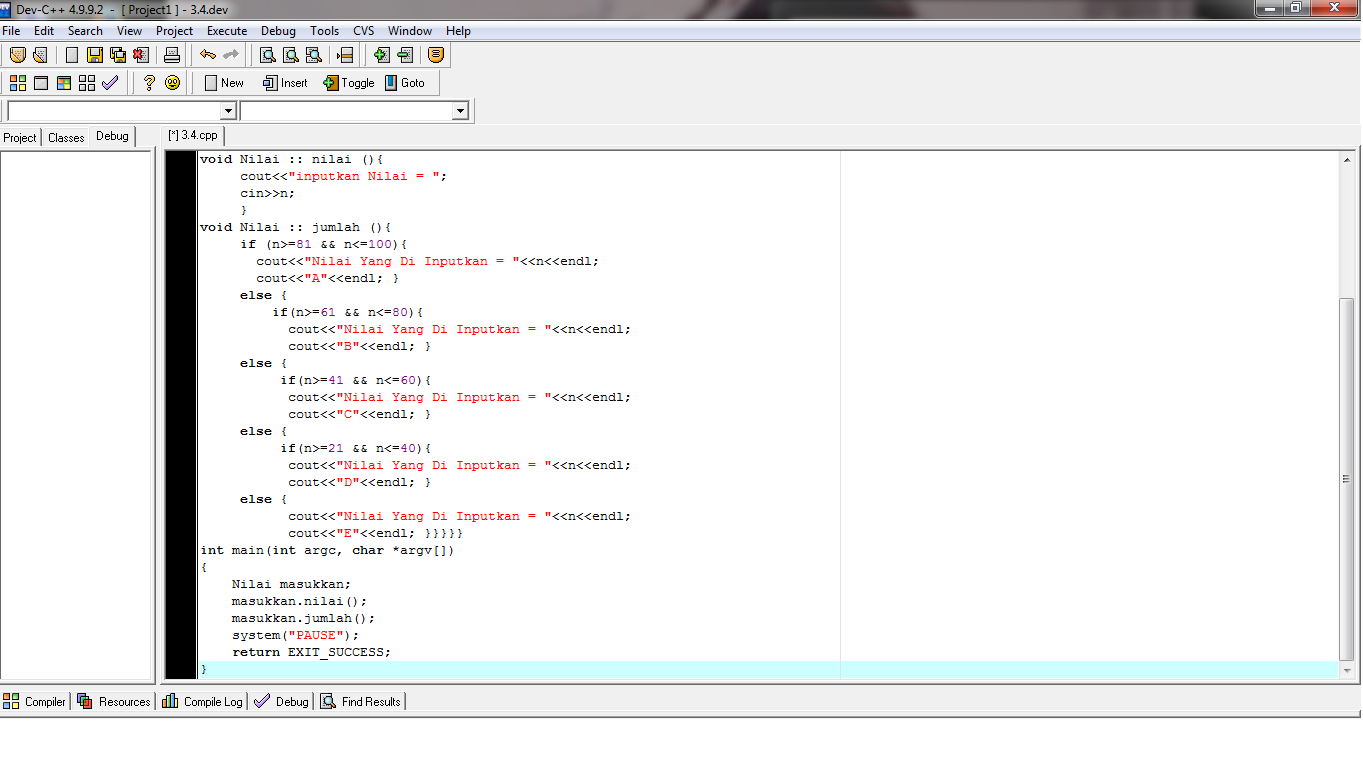
Task: Click the editor scrollbar down arrow
Action: 1346,670
